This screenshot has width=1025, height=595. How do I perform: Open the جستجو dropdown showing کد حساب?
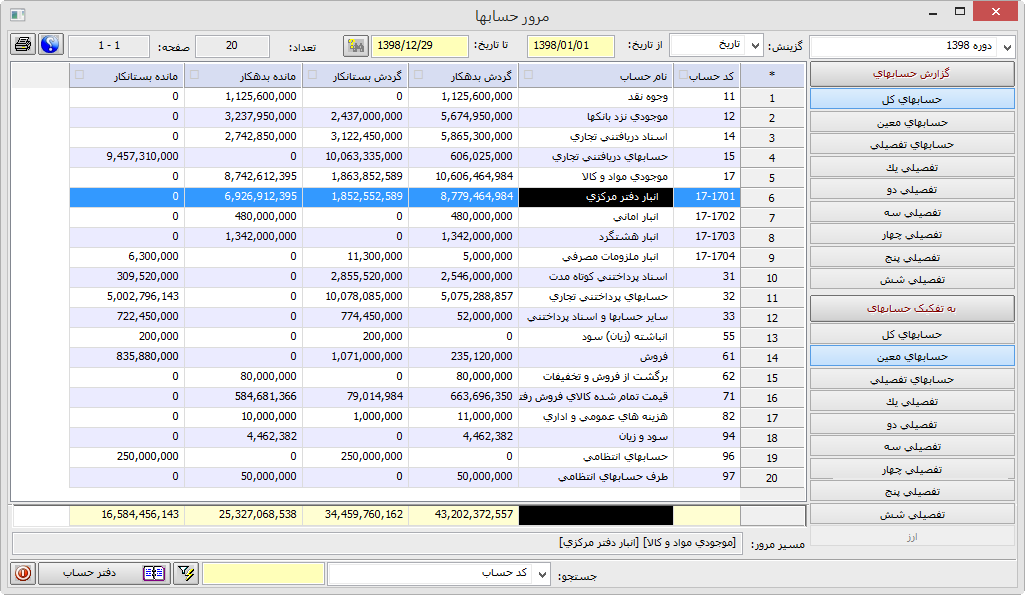[542, 573]
